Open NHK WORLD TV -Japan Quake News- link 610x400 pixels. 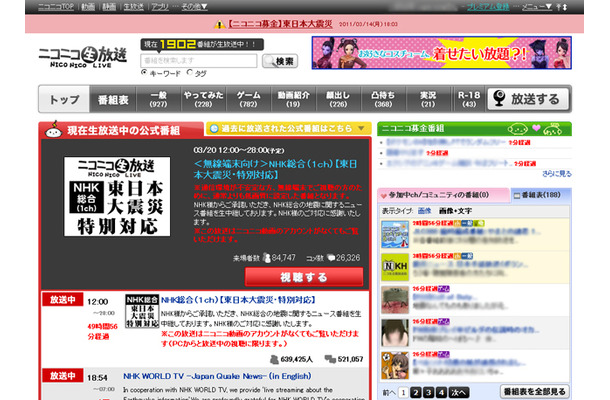(217, 376)
